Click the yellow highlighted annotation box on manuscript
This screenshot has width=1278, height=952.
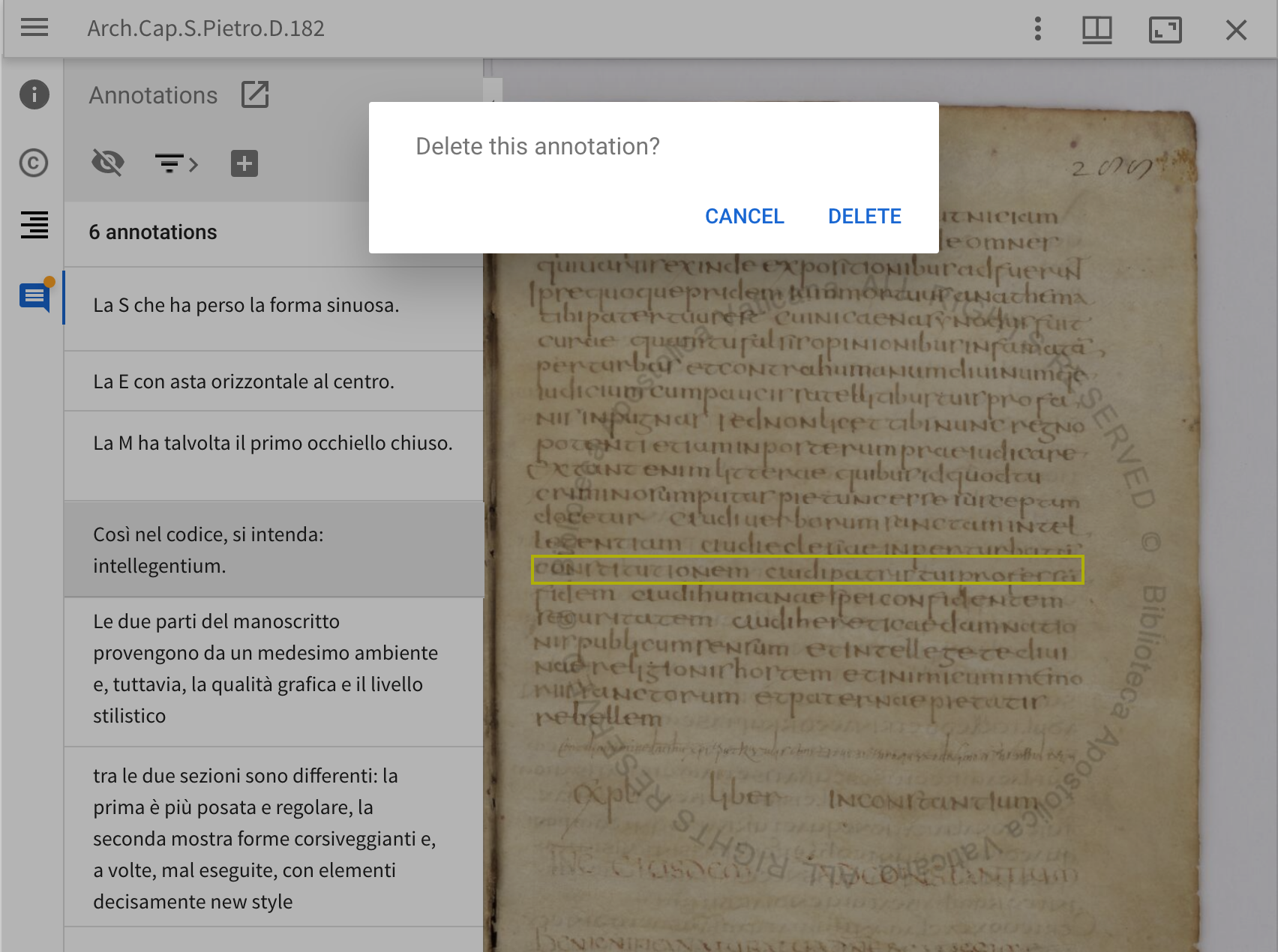pos(807,570)
